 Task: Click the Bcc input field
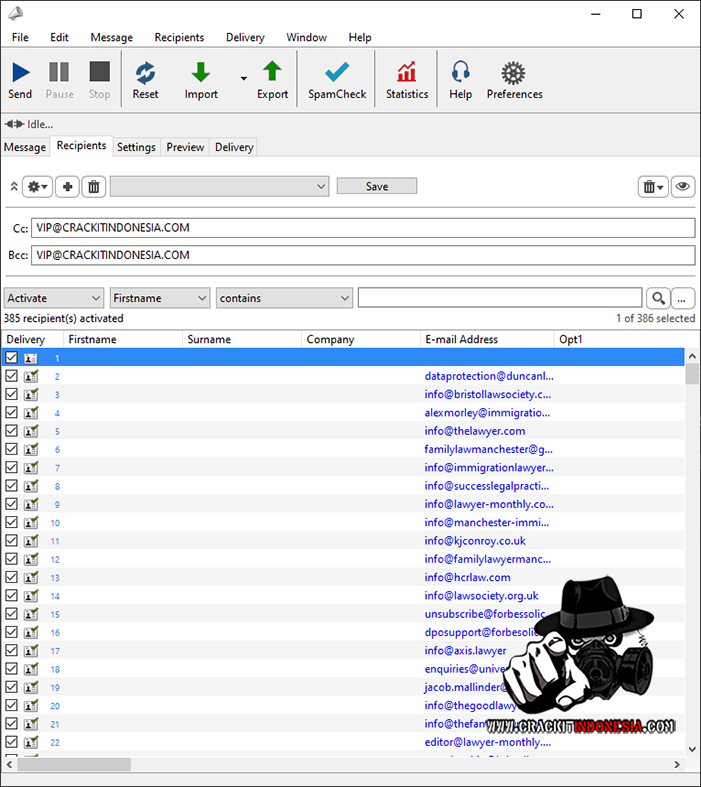[x=362, y=255]
